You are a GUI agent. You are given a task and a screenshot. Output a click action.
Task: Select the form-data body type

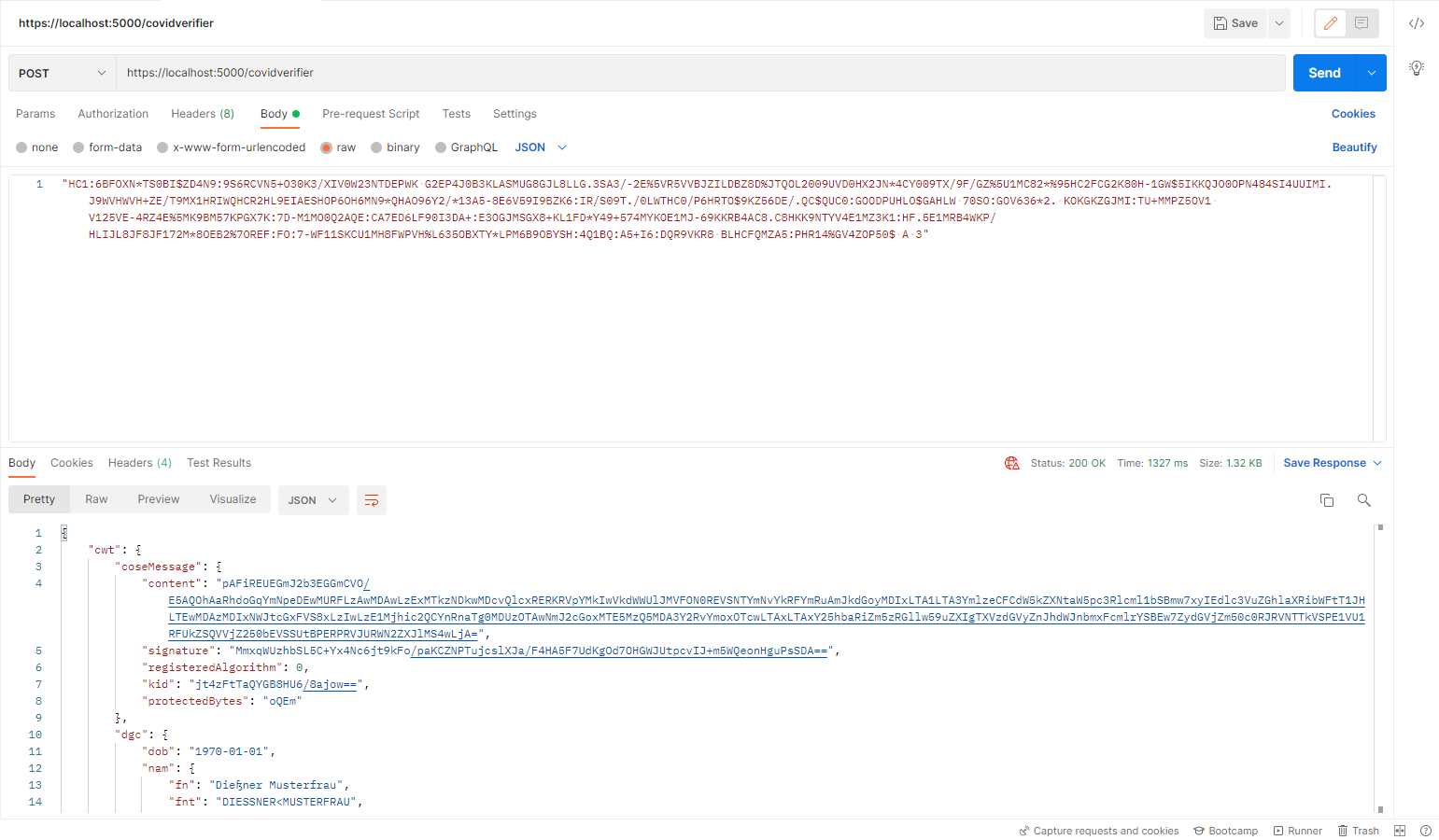coord(79,147)
